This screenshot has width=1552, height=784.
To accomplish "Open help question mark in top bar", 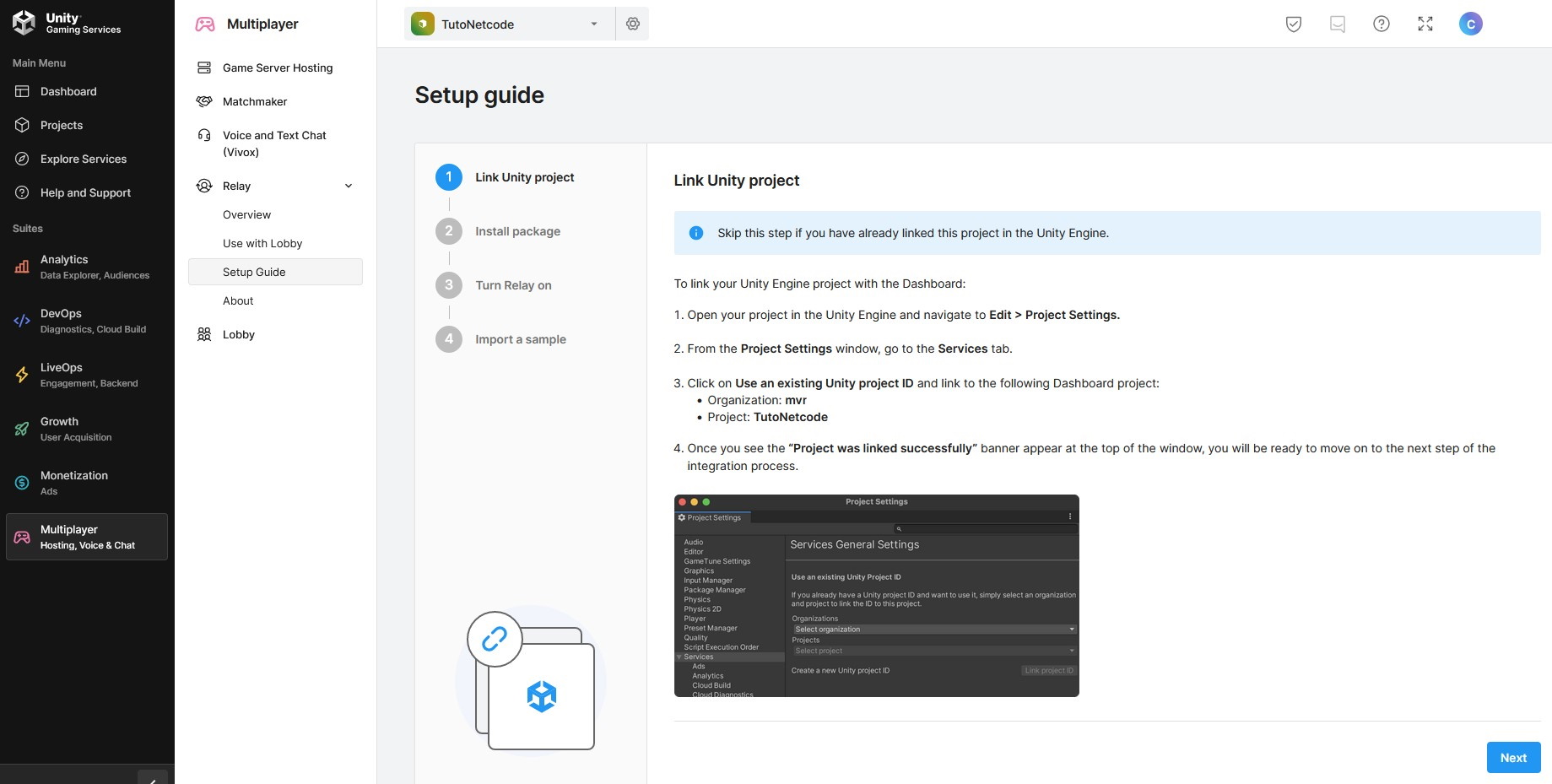I will (x=1382, y=24).
